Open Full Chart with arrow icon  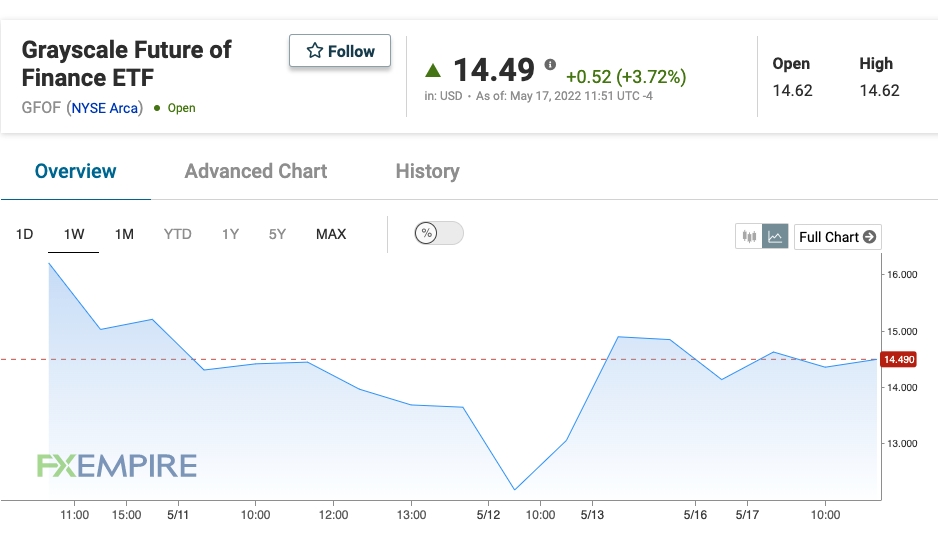tap(838, 237)
